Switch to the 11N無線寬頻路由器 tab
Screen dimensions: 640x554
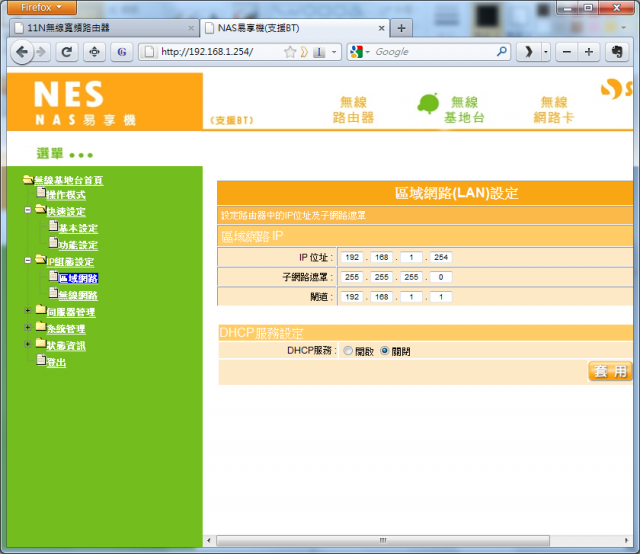click(x=104, y=28)
